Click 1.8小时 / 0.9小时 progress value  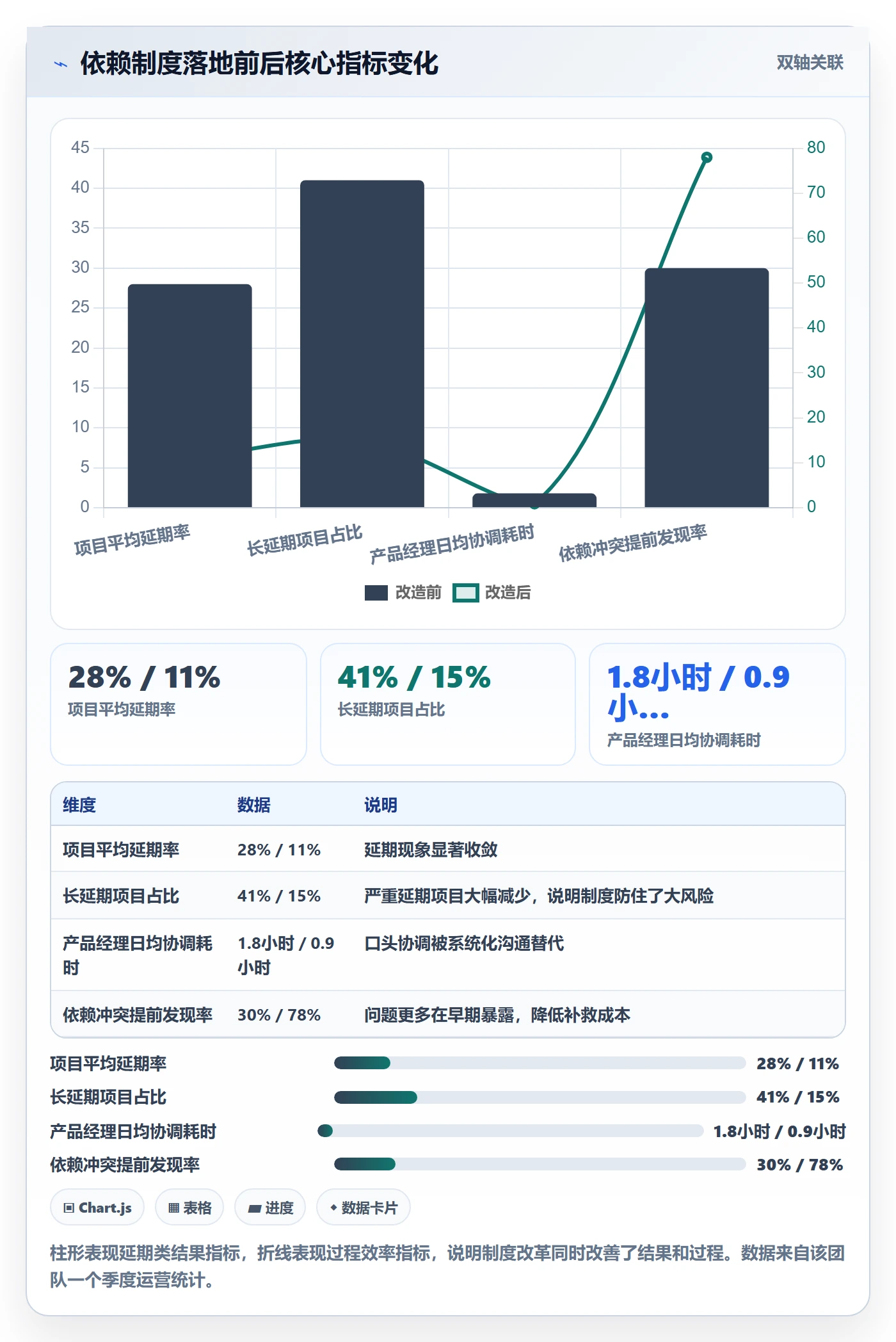click(780, 1131)
